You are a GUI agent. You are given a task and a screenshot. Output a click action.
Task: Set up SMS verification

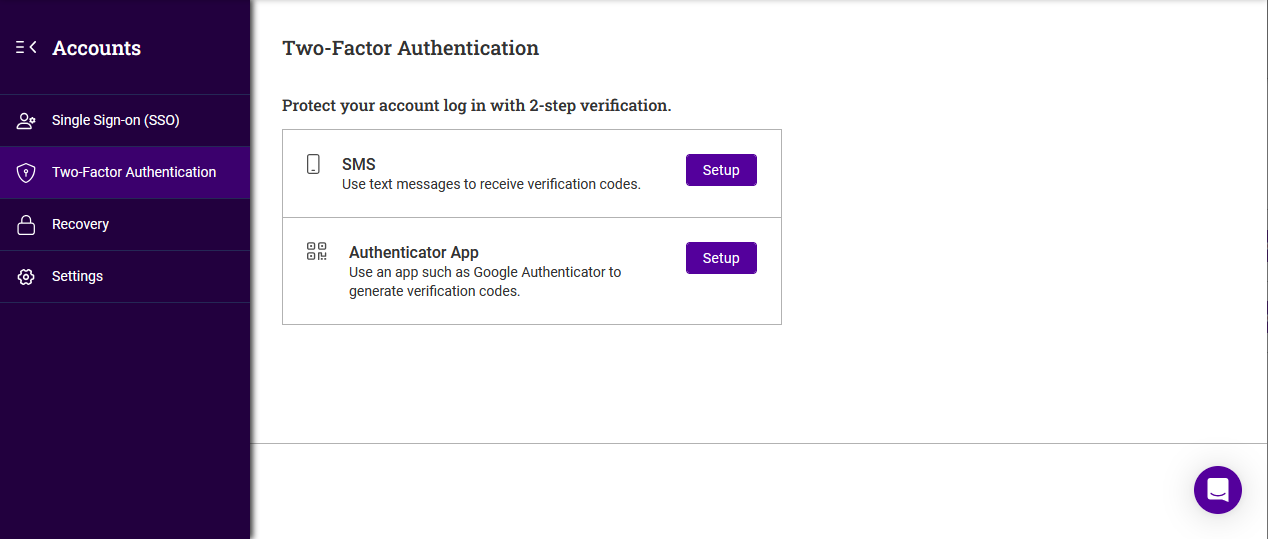point(721,170)
